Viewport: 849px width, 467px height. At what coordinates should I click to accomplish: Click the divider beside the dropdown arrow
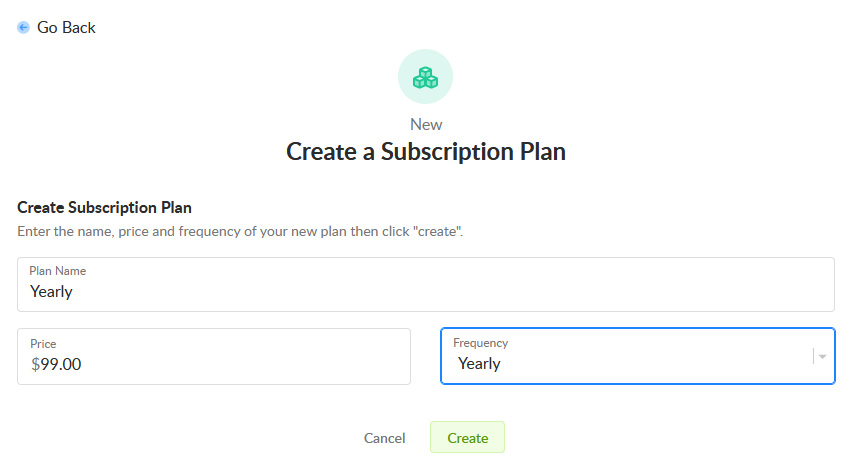813,356
